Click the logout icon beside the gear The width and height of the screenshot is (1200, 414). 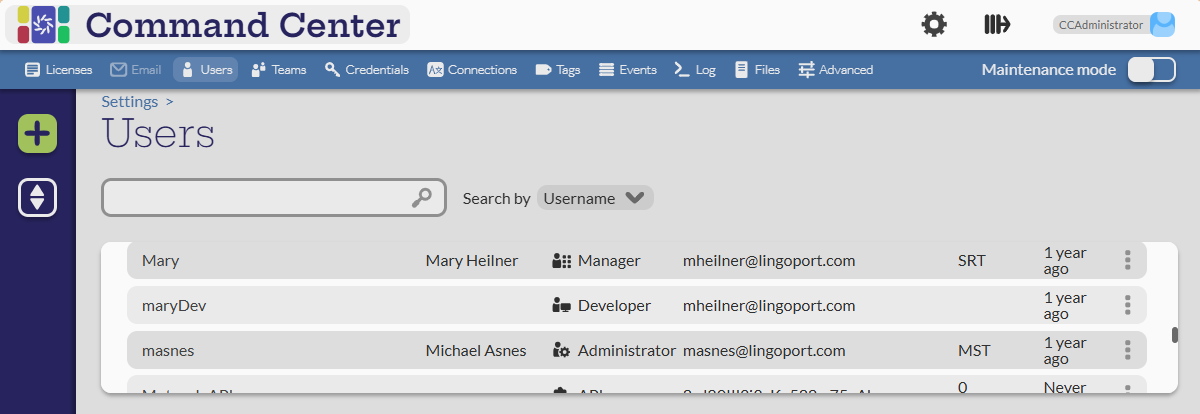pos(996,25)
